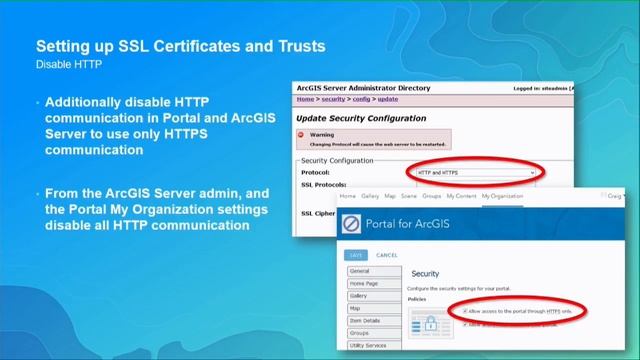Image resolution: width=640 pixels, height=360 pixels.
Task: Select the Gallery settings tab
Action: click(x=374, y=296)
